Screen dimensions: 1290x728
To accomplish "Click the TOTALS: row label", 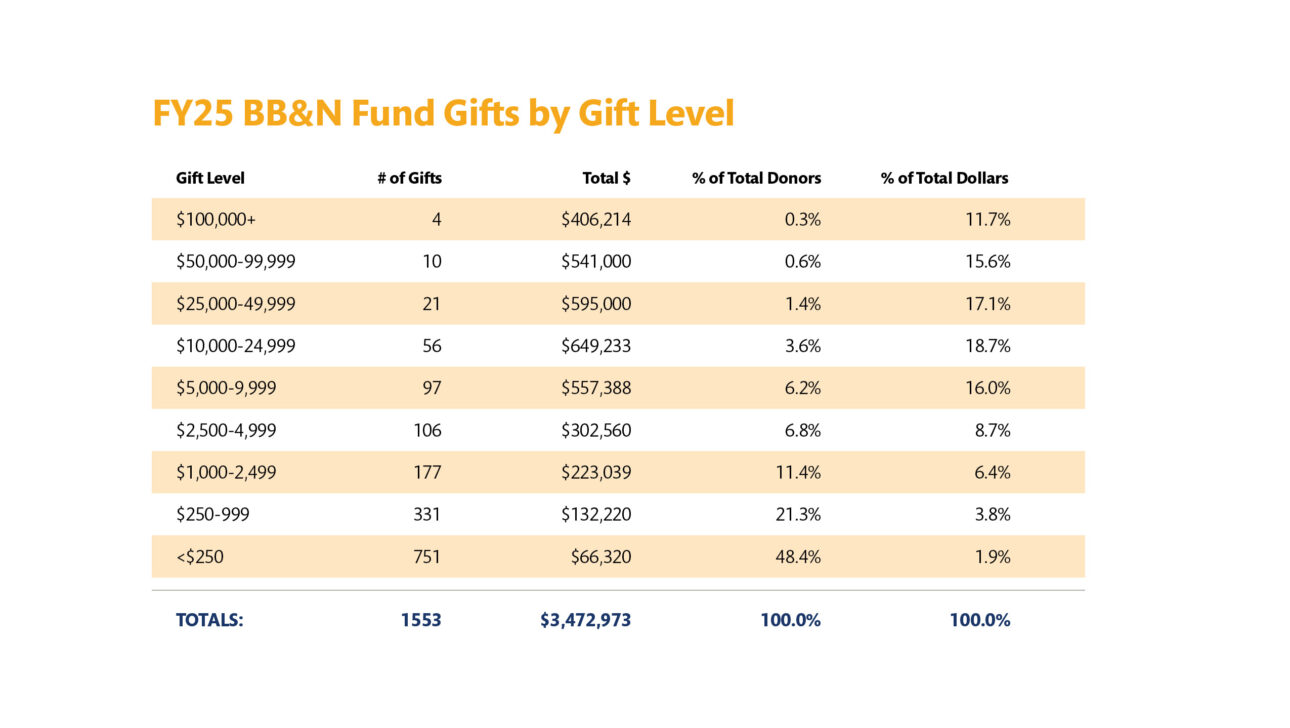I will coord(210,620).
